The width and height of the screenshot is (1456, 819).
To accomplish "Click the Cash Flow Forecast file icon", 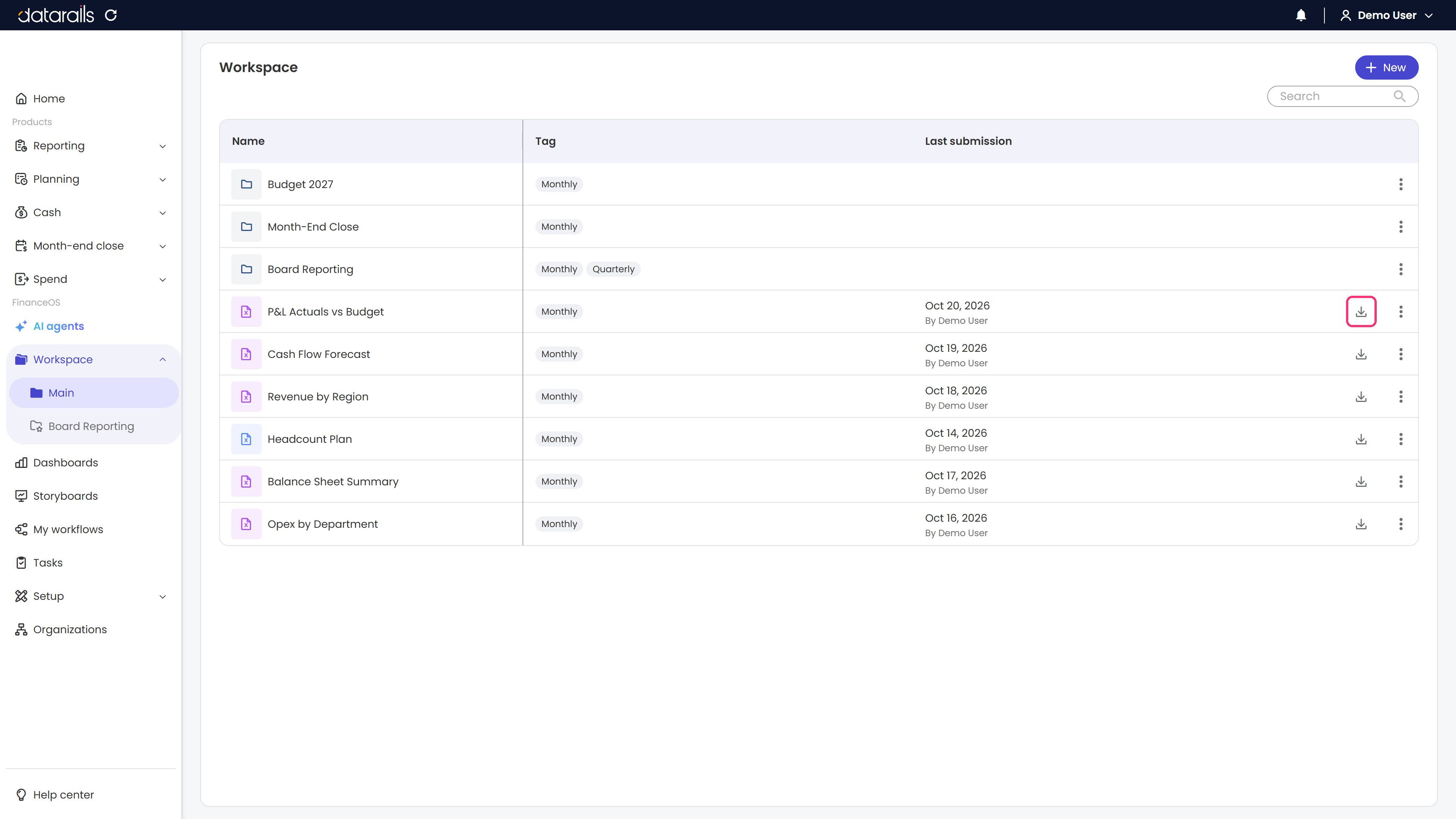I will 246,354.
